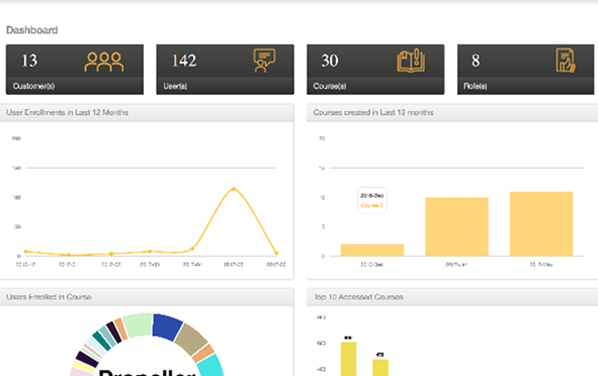Screen dimensions: 598x376
Task: Click the tallest bar in Courses created chart
Action: point(541,224)
